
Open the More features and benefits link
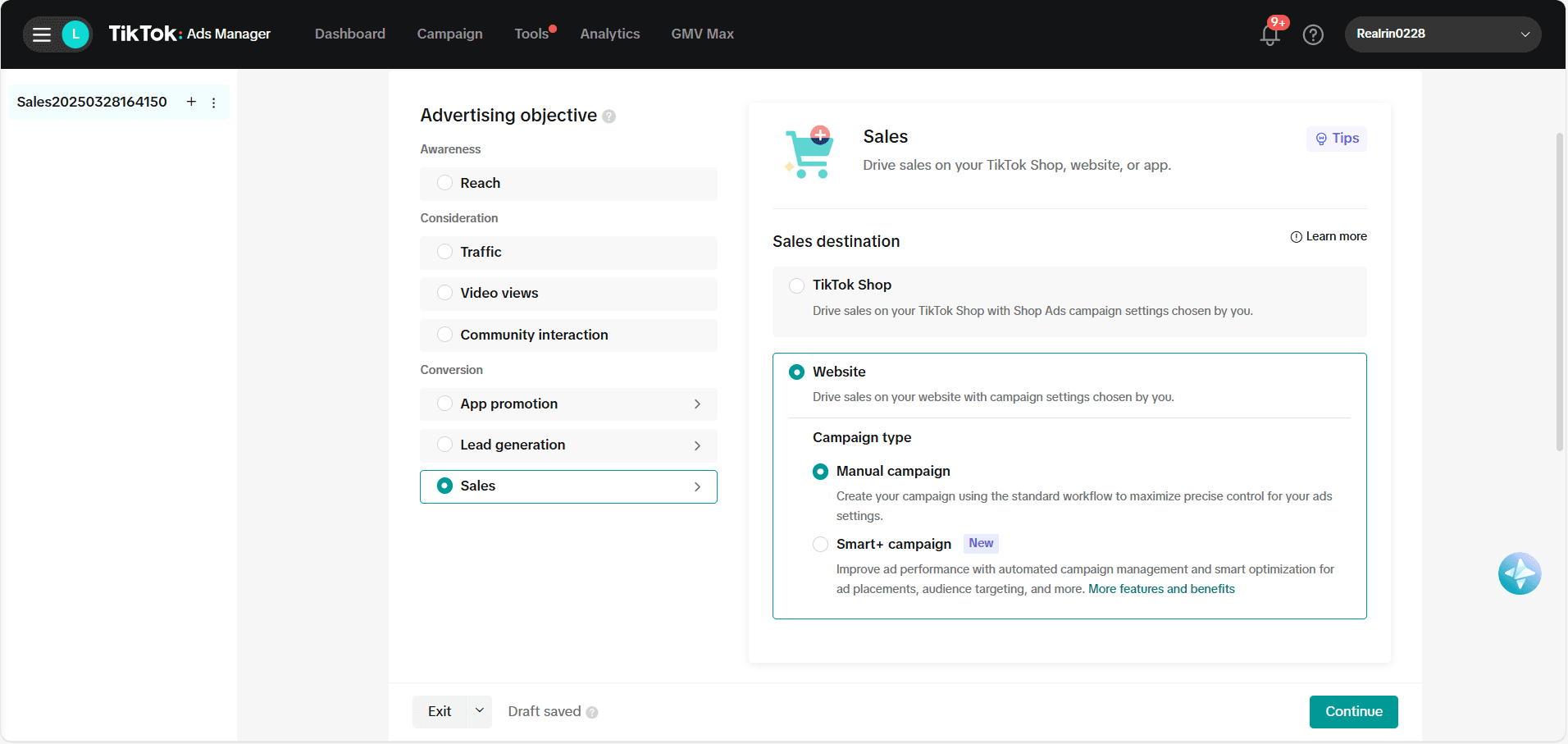click(1160, 589)
